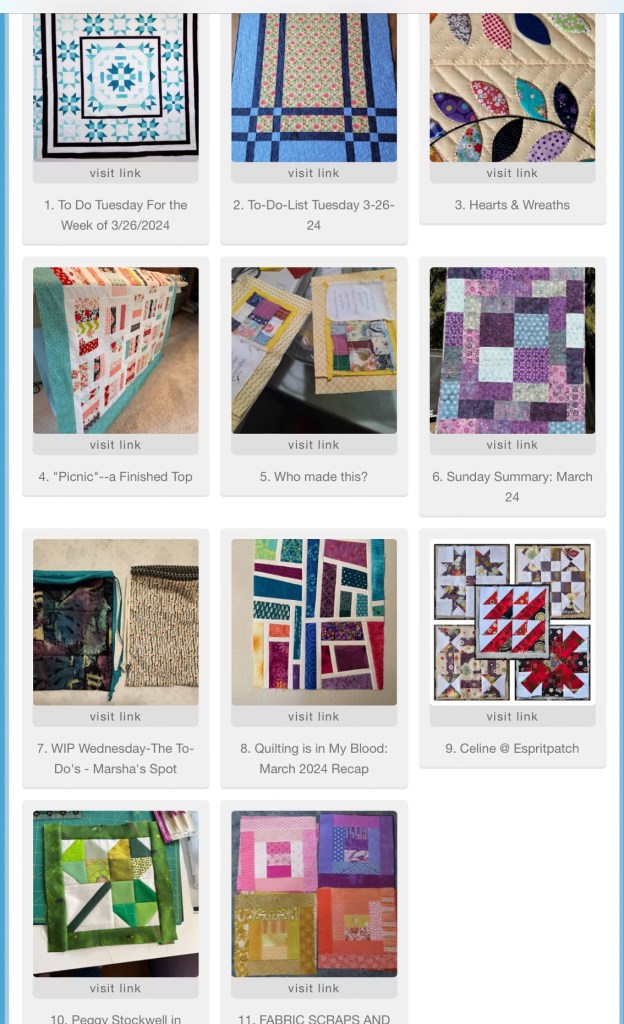Open the Hearts & Wreaths leaf appliqué image
This screenshot has height=1024, width=624.
click(512, 87)
